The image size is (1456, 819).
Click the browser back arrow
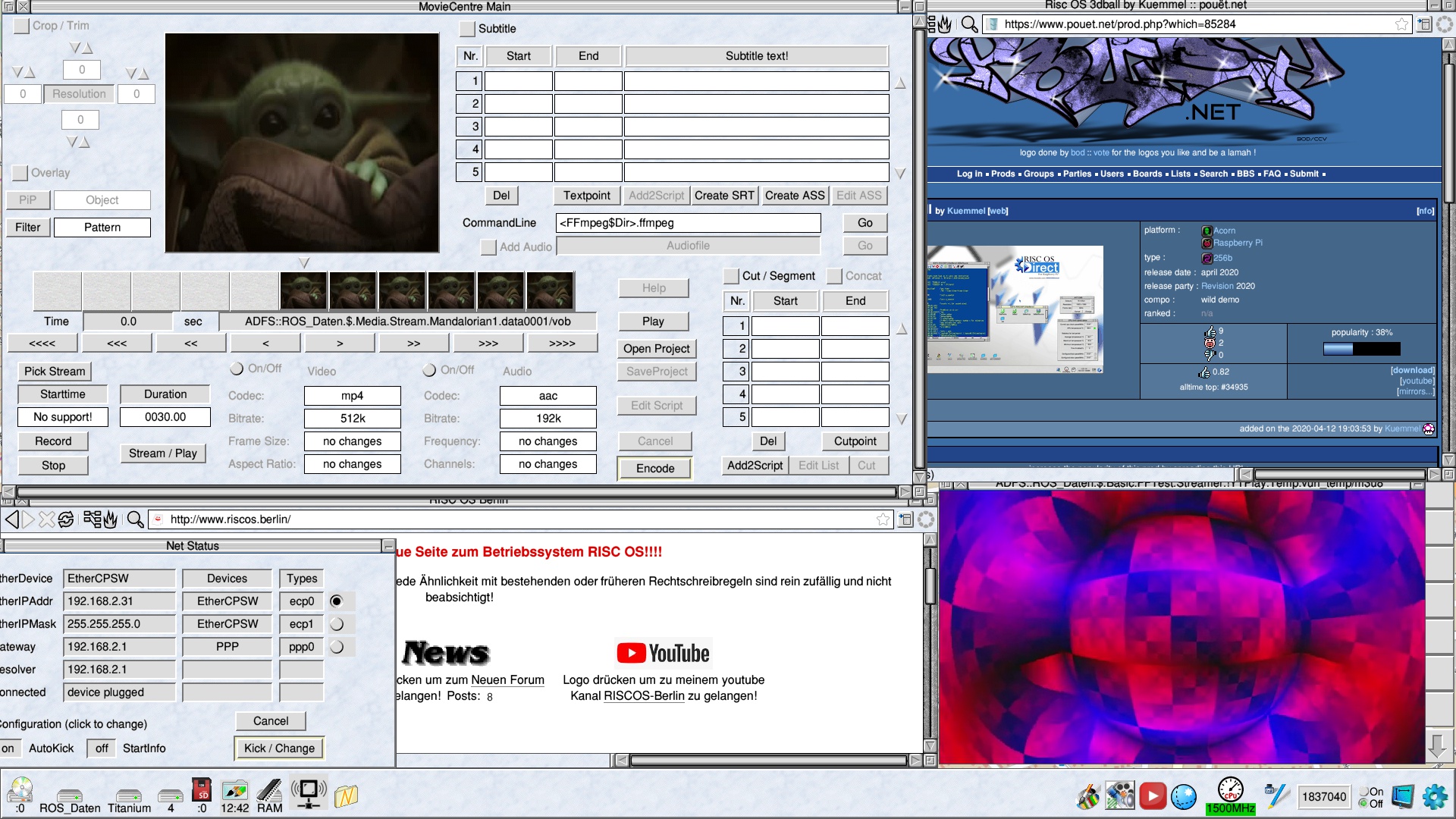coord(11,519)
